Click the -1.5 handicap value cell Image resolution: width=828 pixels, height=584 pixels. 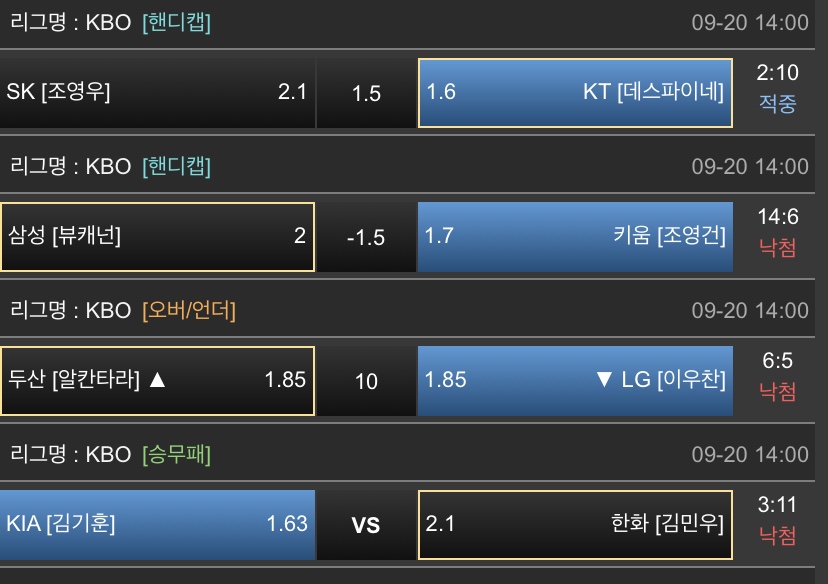(x=367, y=237)
